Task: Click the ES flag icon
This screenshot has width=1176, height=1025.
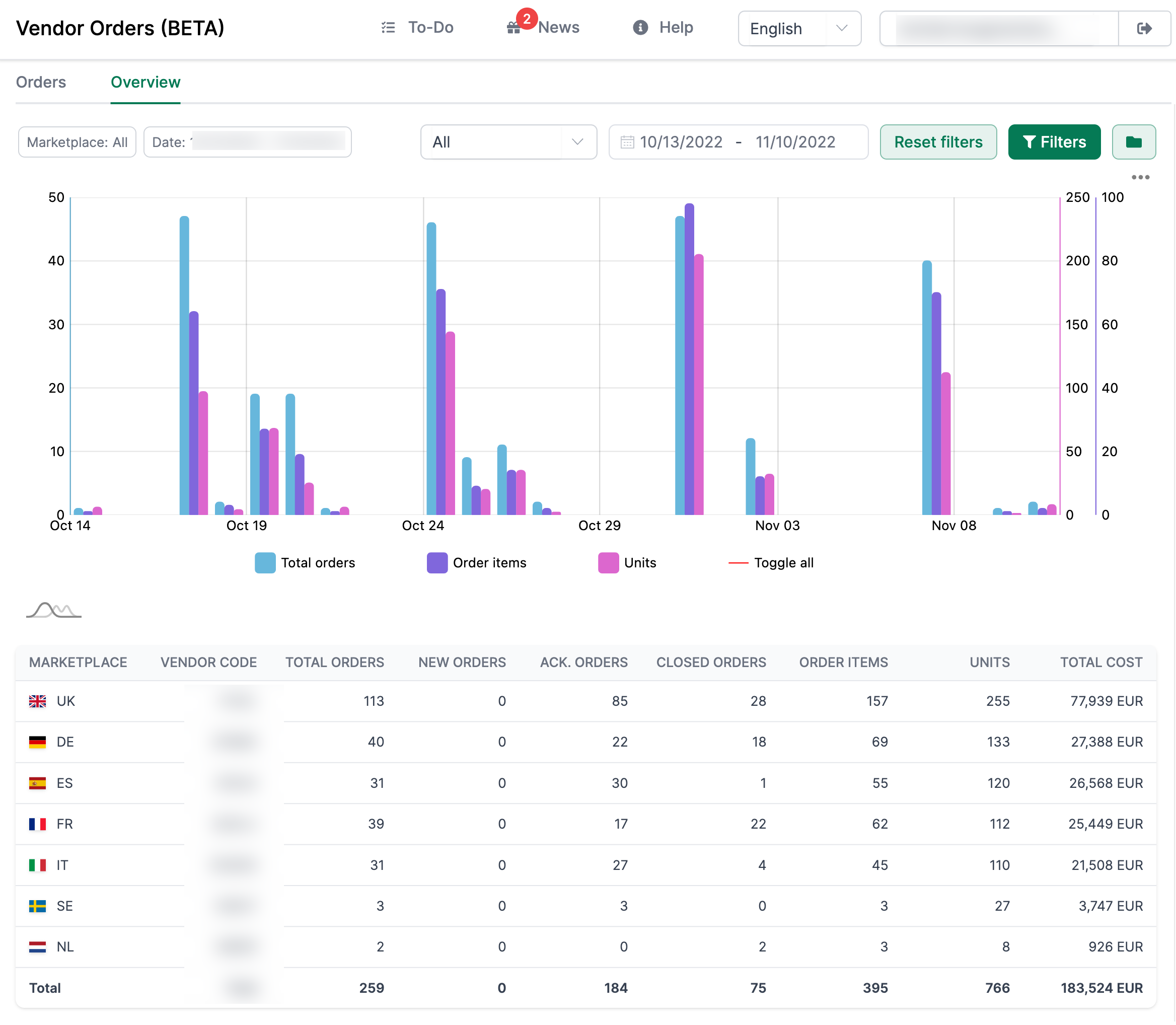Action: tap(37, 783)
